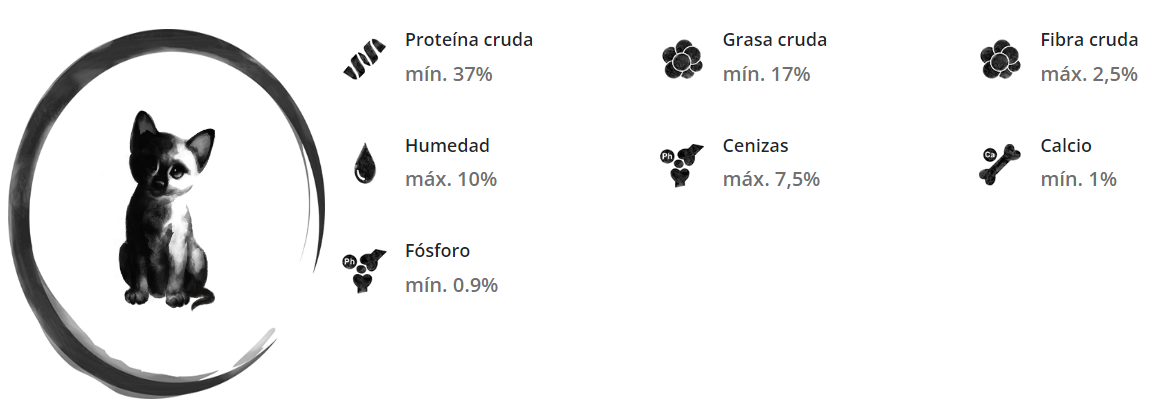Click the Humedad water drop icon
The height and width of the screenshot is (415, 1153).
(364, 164)
